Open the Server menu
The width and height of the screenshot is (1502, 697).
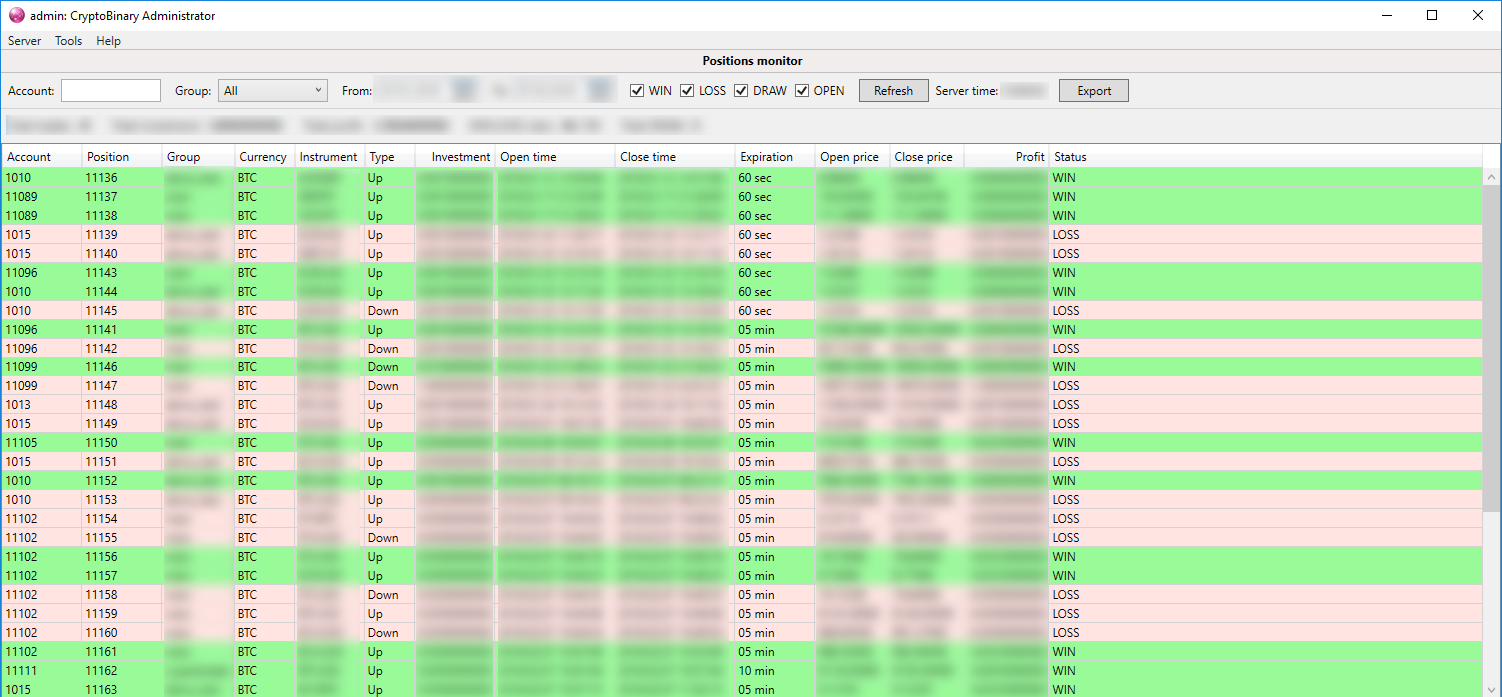(25, 41)
